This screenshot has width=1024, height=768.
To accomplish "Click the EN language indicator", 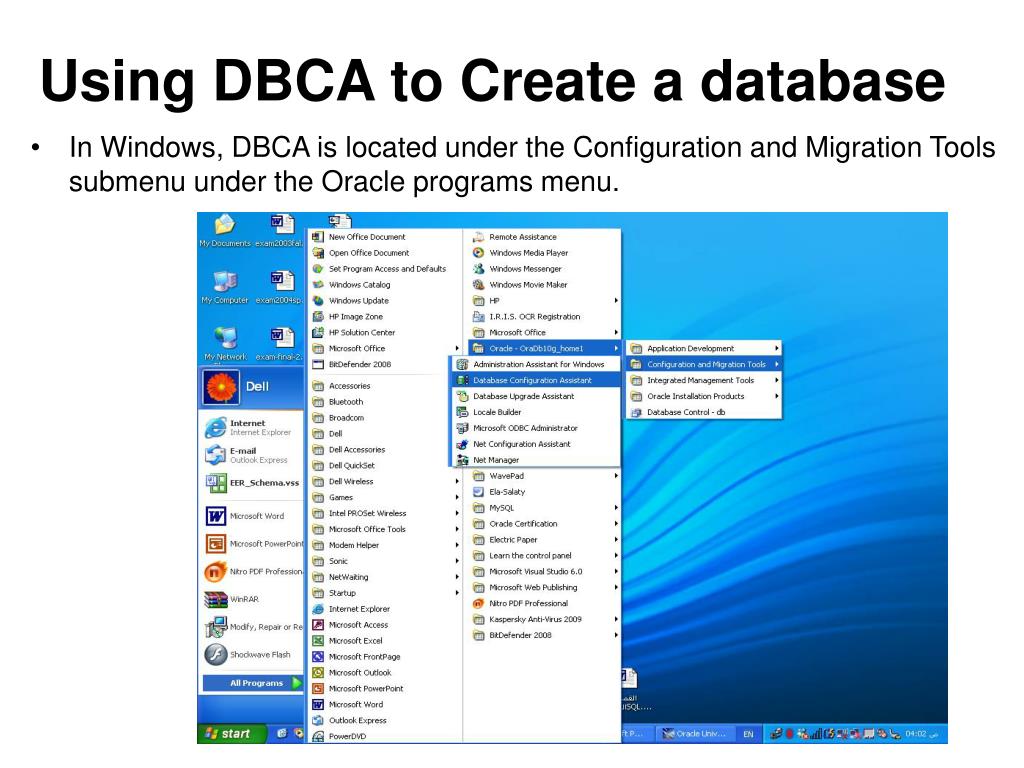I will (x=748, y=734).
